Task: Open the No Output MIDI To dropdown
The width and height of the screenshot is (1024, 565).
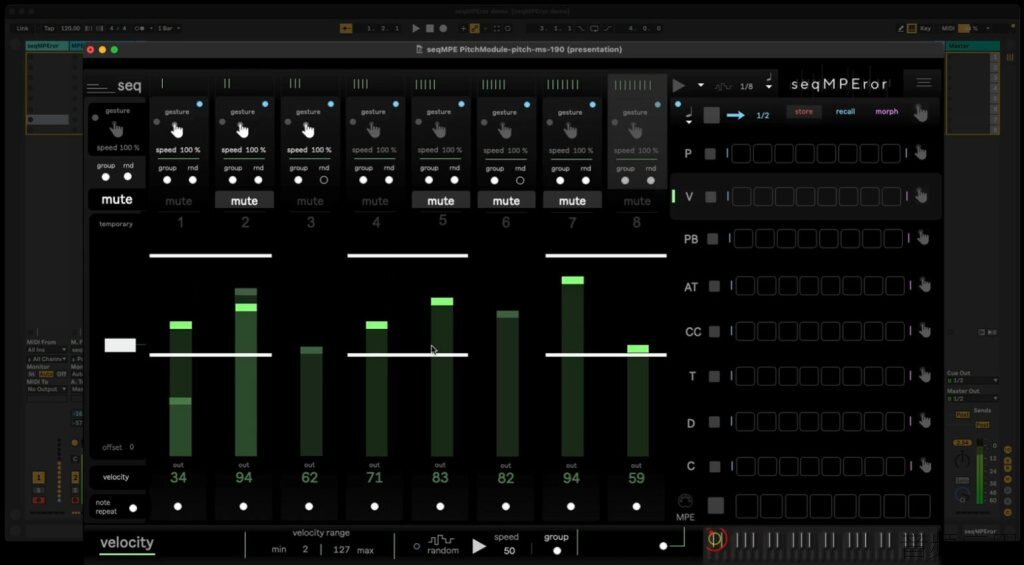Action: click(46, 389)
